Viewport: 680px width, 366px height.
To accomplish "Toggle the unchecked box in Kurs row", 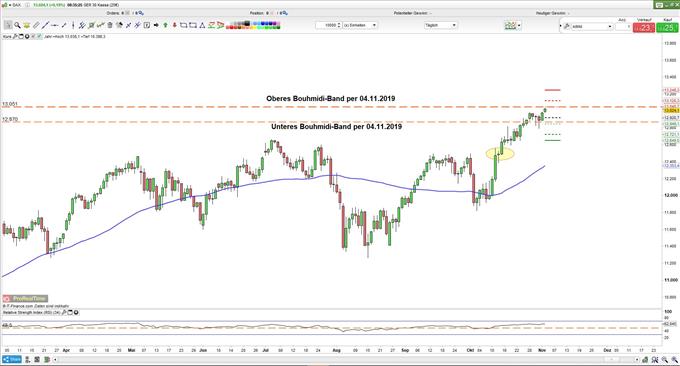I will pyautogui.click(x=33, y=36).
